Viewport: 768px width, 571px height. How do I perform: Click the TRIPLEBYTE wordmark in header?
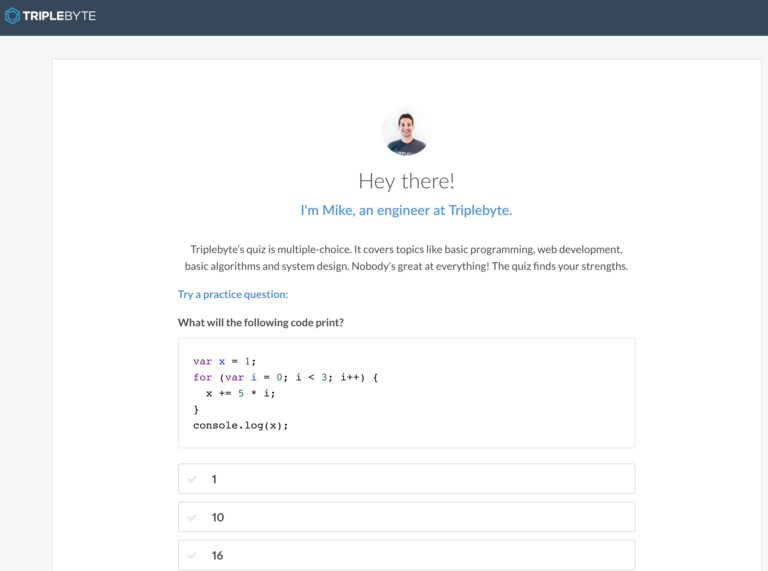(x=59, y=16)
